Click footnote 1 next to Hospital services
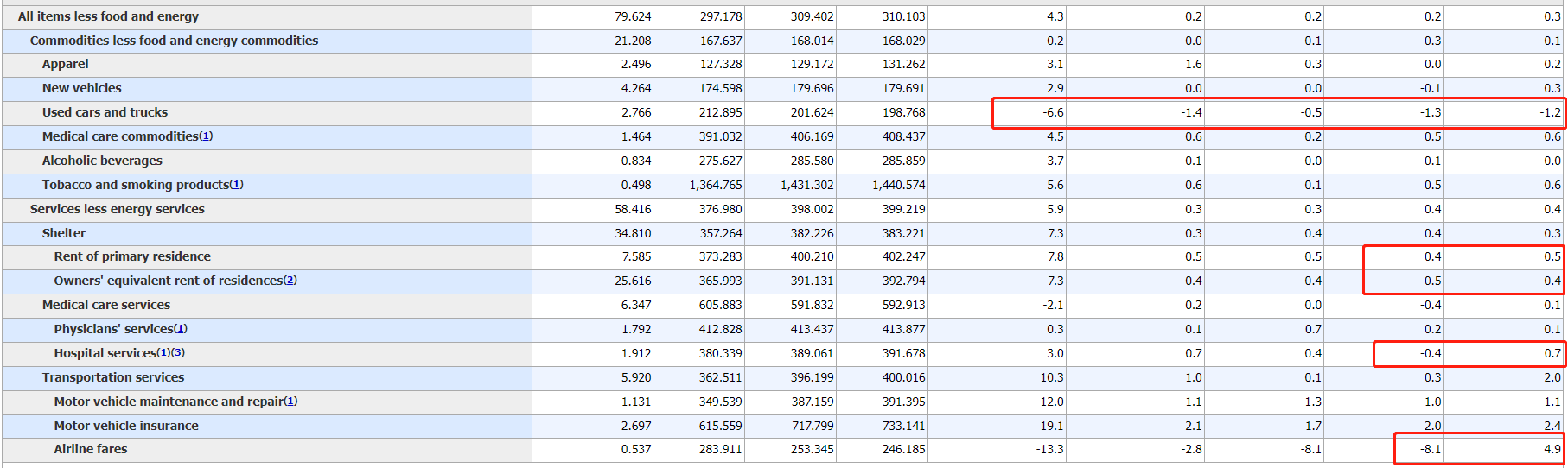Viewport: 1568px width, 468px height. coord(163,353)
